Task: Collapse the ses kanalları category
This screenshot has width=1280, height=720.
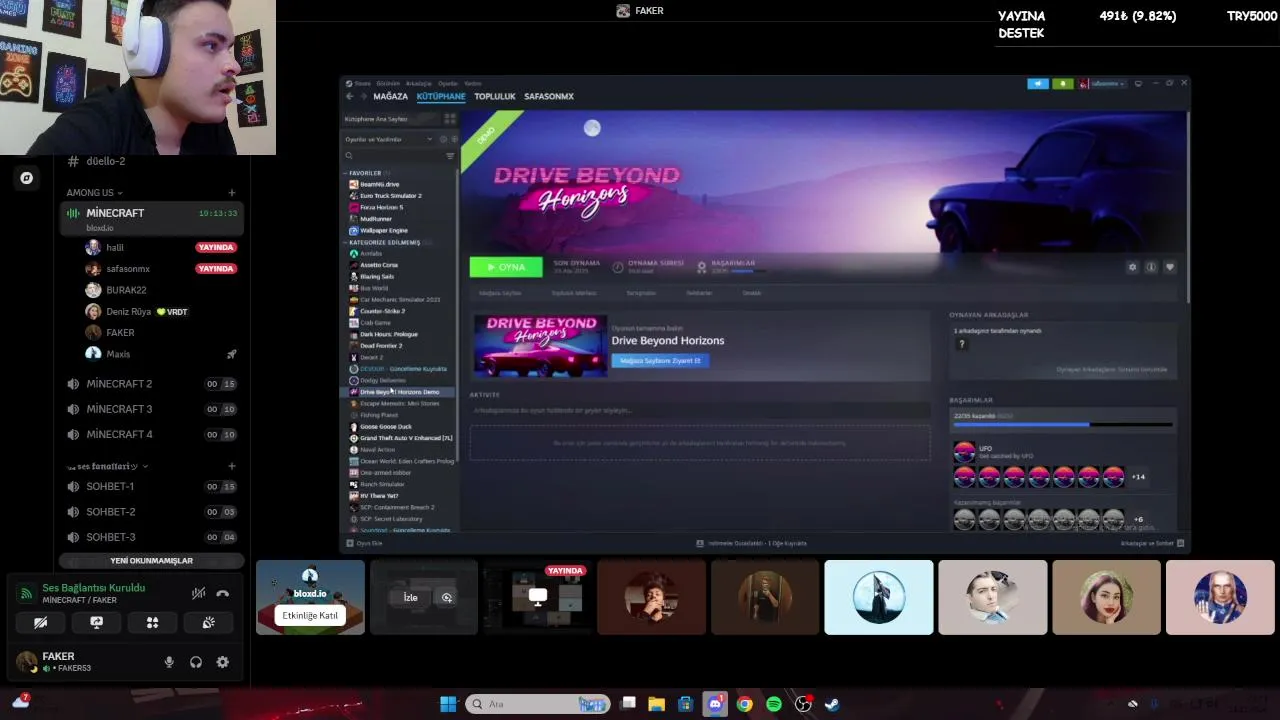Action: 107,466
